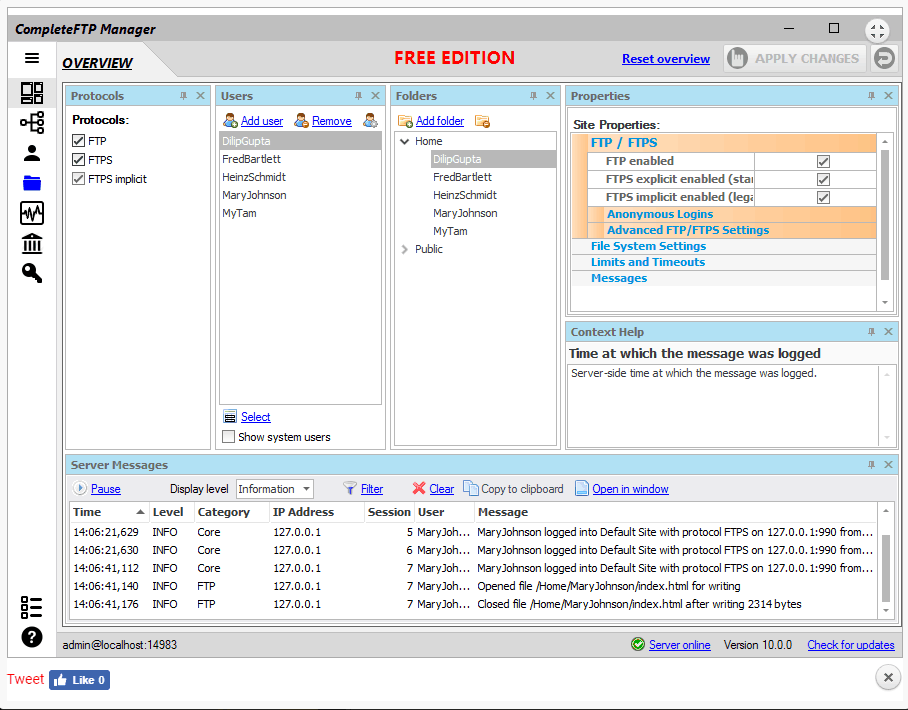This screenshot has width=908, height=710.
Task: Select FredBartlett in the Users list
Action: [251, 159]
